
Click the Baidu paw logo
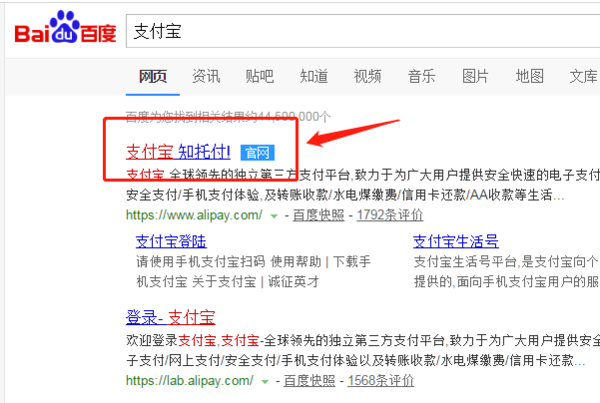[x=65, y=27]
